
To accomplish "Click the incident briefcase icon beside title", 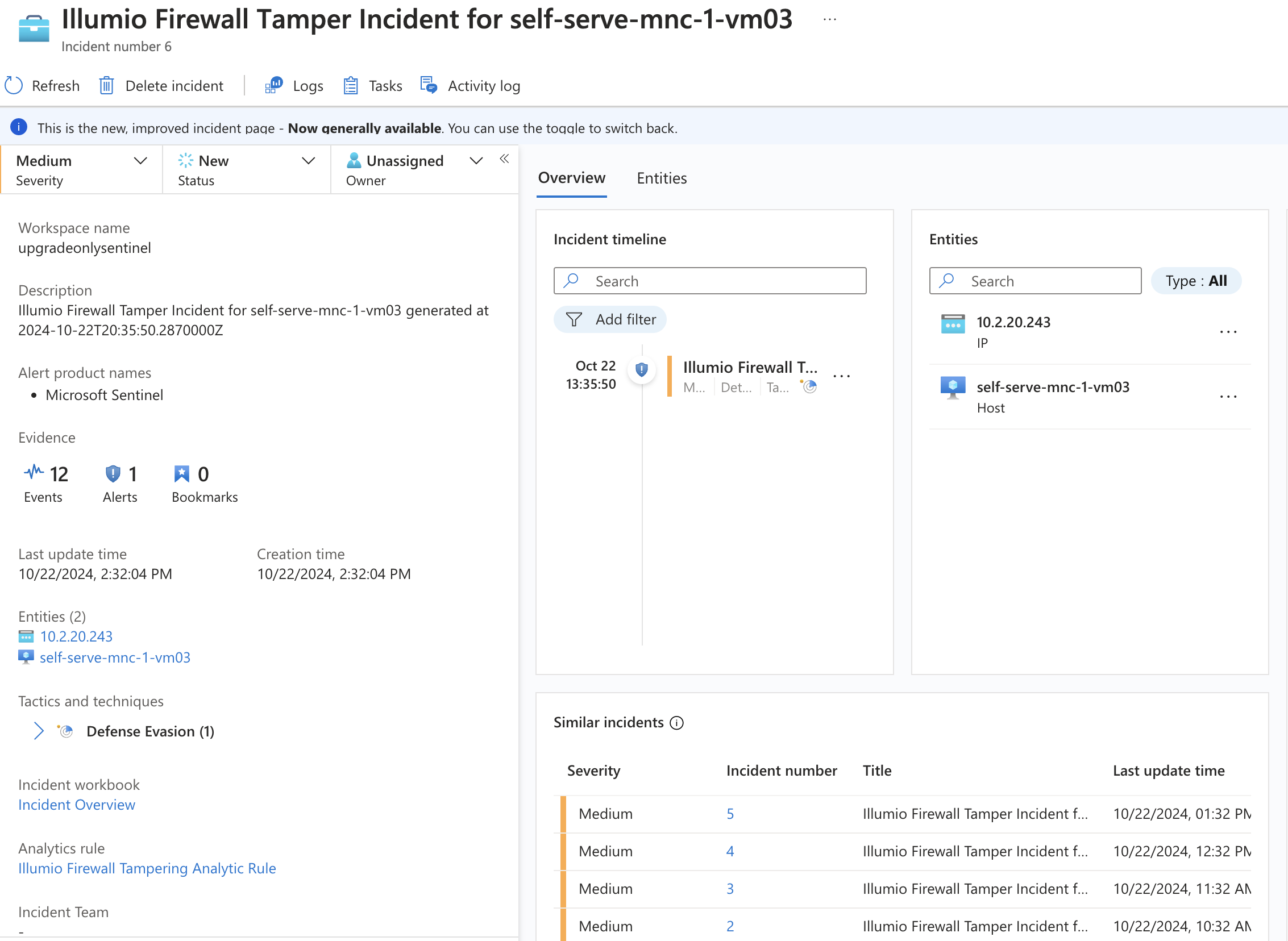I will [34, 28].
